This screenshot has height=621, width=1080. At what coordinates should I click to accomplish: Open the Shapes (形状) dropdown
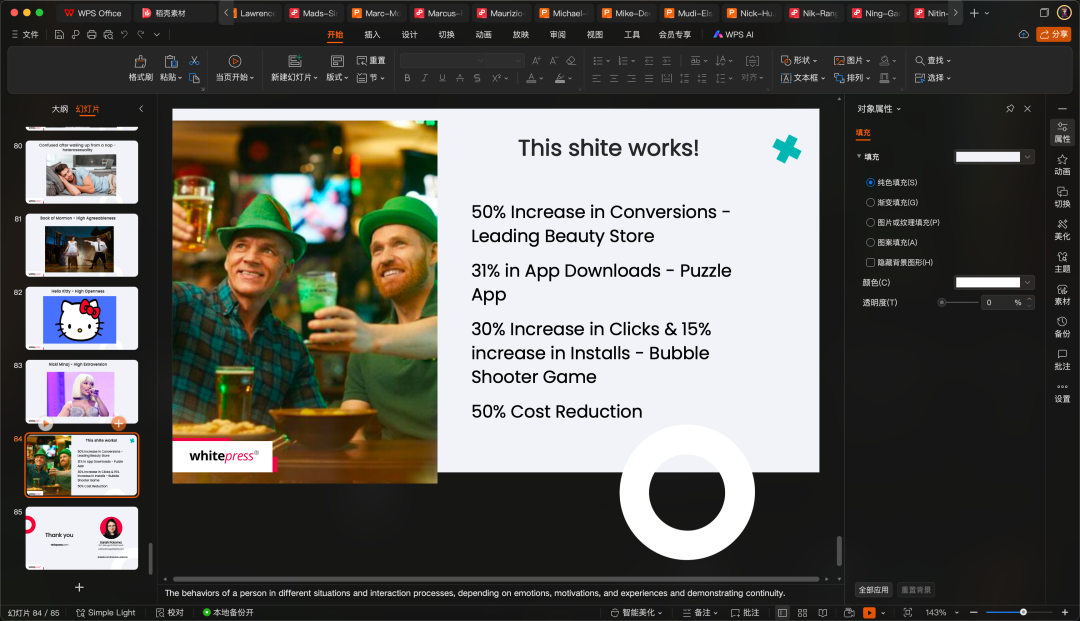[799, 61]
